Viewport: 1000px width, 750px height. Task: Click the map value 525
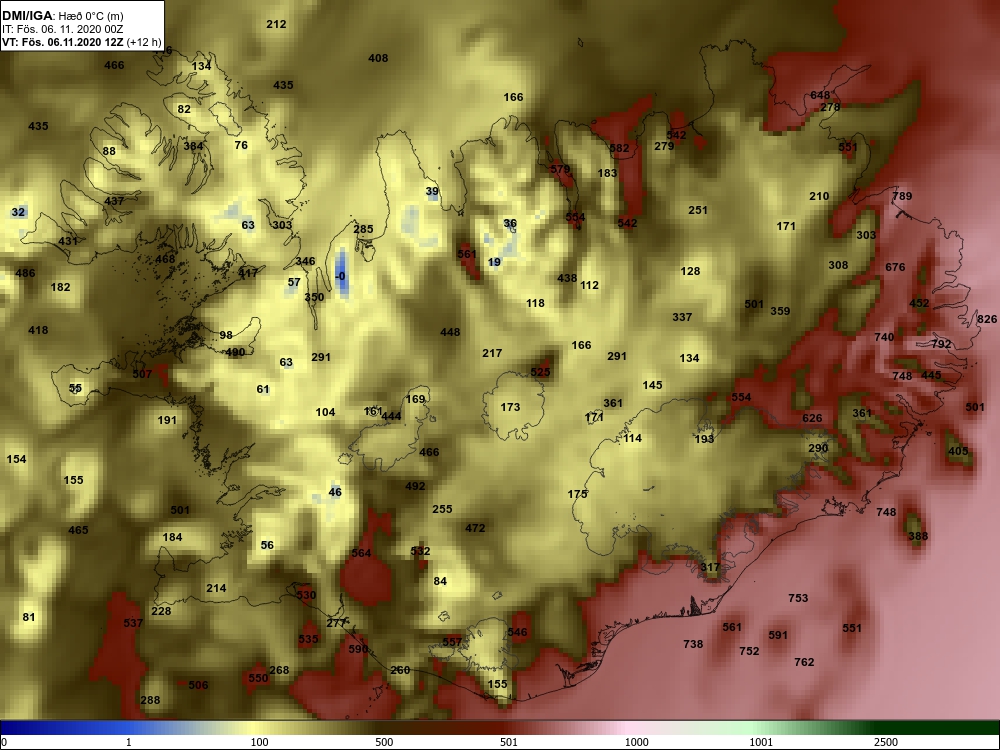[540, 372]
